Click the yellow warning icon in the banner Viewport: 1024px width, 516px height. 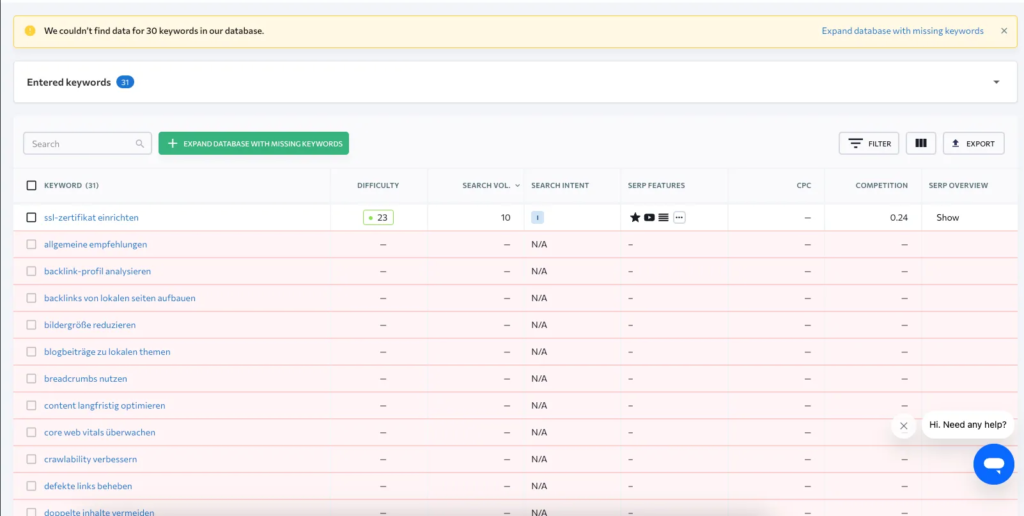coord(30,31)
